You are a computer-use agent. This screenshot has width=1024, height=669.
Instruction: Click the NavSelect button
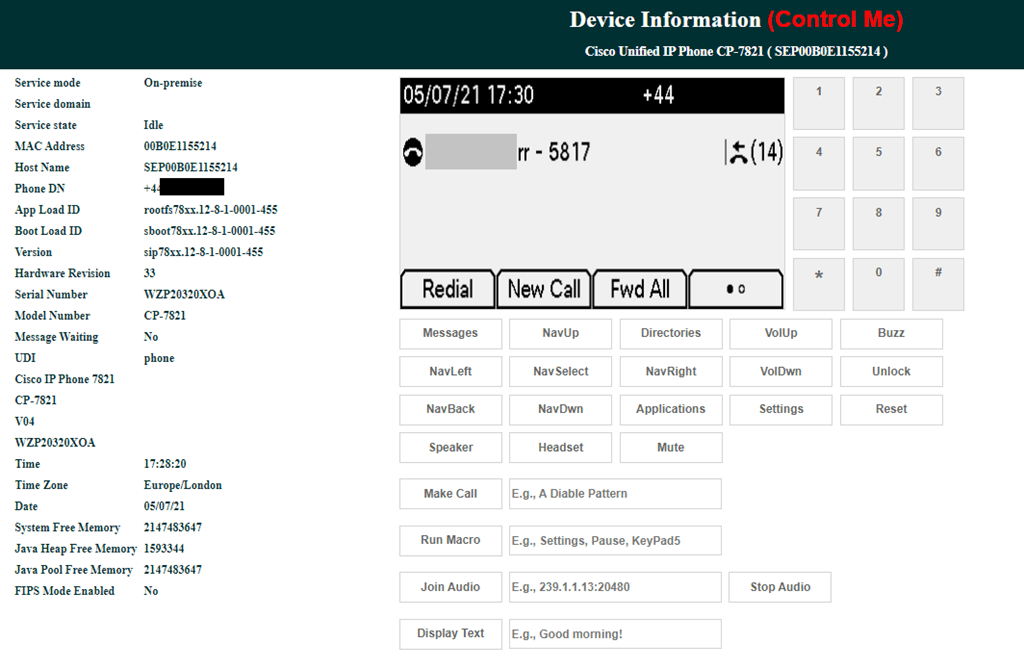click(560, 371)
